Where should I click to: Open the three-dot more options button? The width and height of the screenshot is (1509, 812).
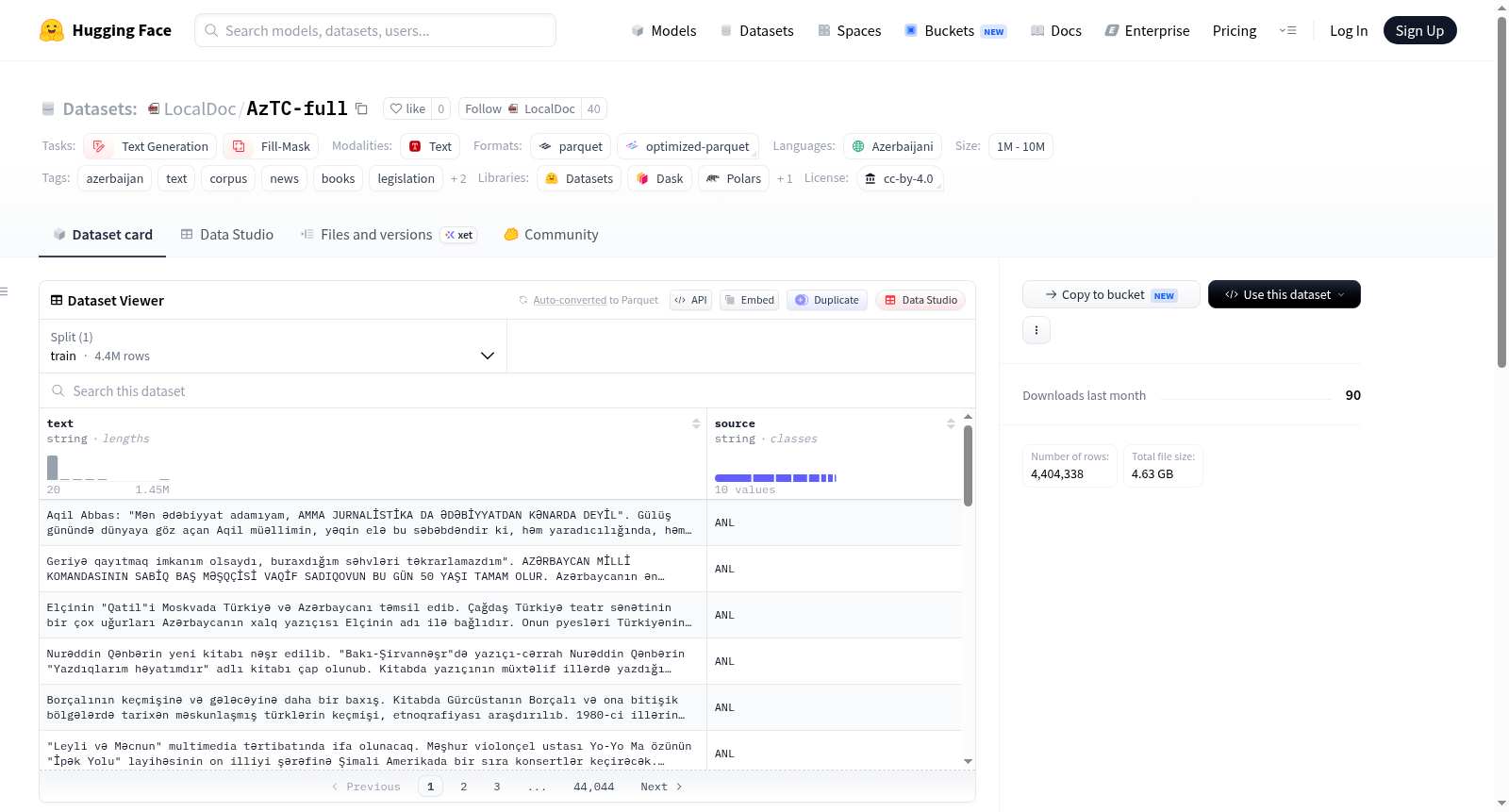(x=1036, y=330)
